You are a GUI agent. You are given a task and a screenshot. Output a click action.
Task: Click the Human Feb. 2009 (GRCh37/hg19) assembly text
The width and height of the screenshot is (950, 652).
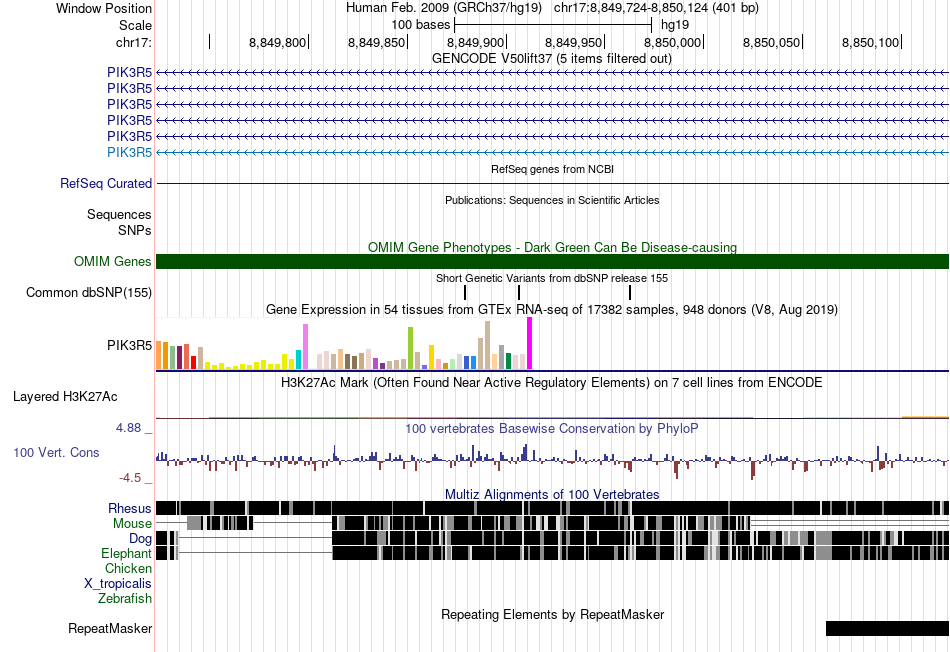point(443,8)
